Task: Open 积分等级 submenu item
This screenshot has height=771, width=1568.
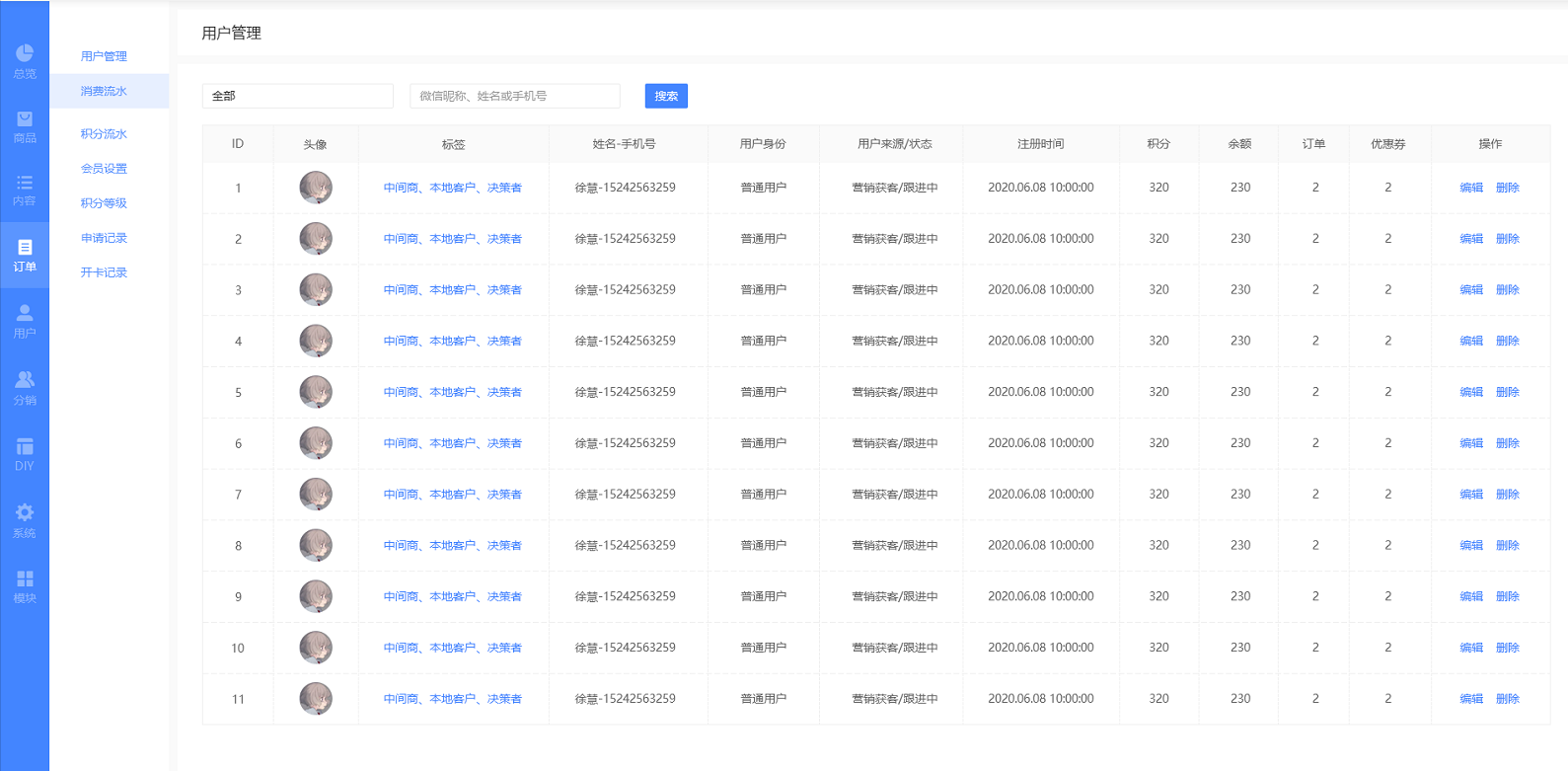Action: coord(104,203)
